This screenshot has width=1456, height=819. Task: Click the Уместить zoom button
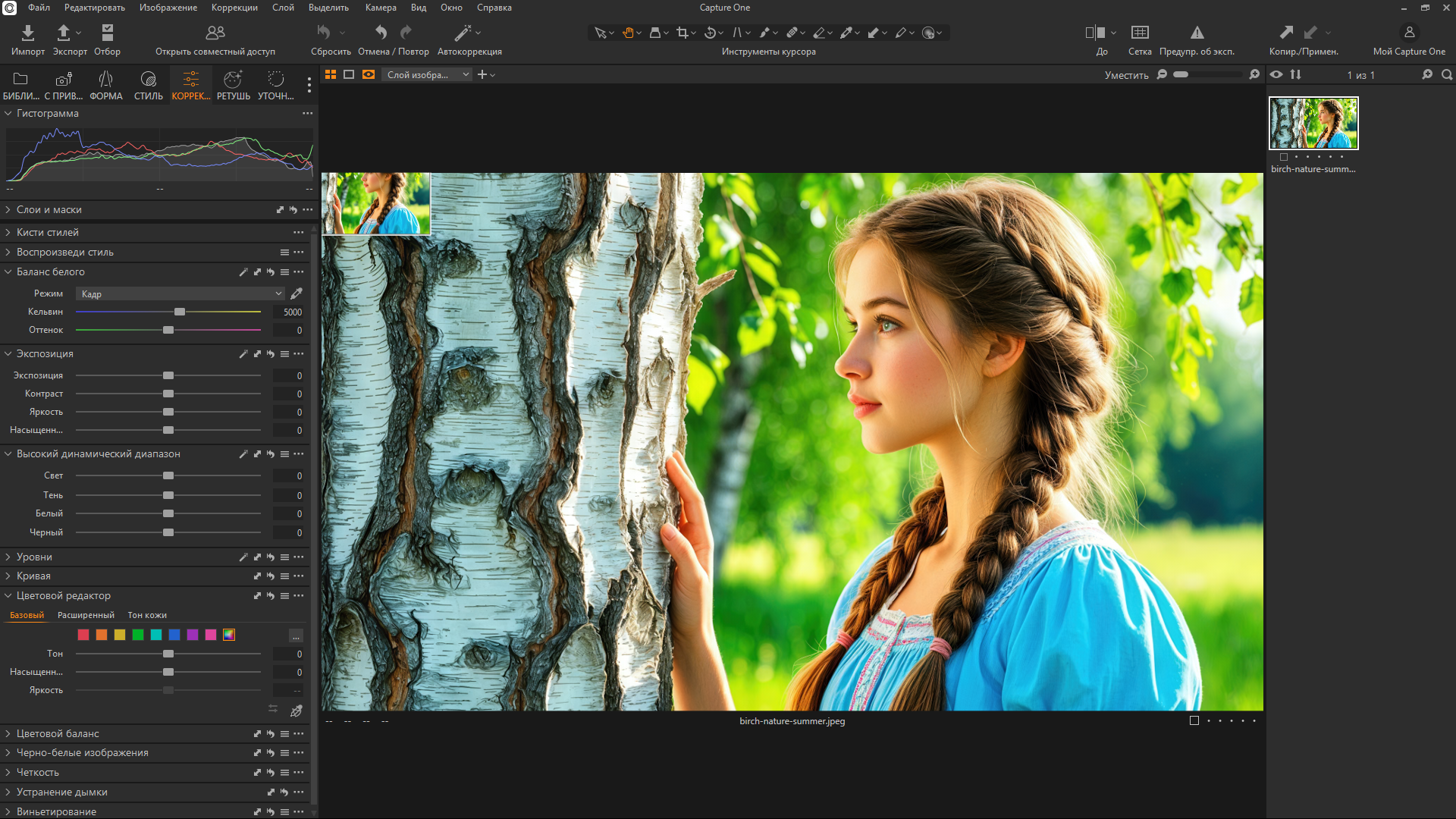pyautogui.click(x=1126, y=75)
